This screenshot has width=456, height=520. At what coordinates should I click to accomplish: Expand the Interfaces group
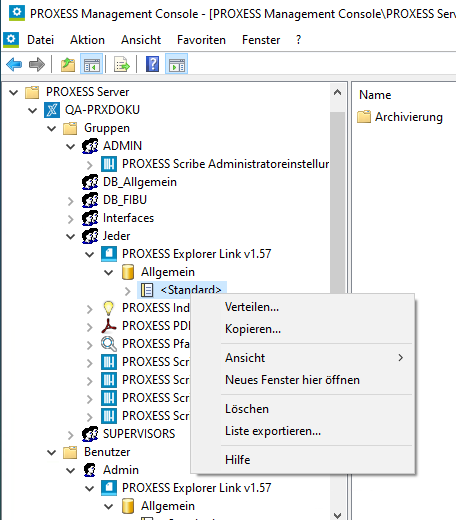coord(70,218)
